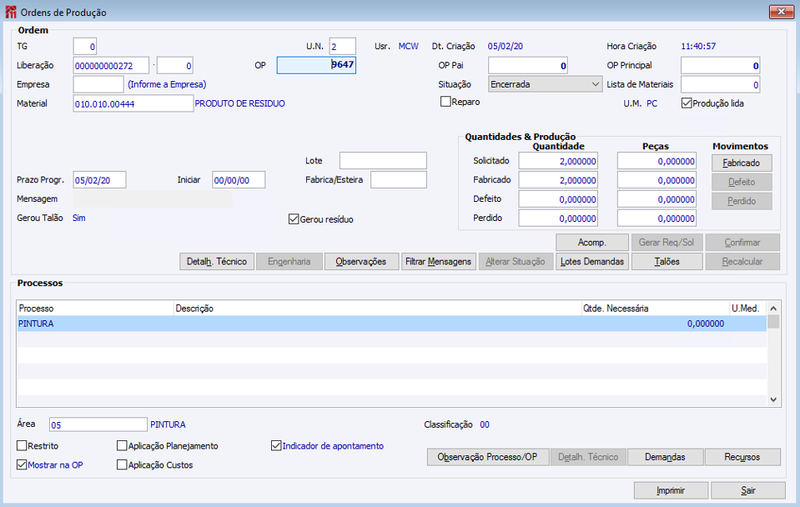Click the Descrição column header
800x507 pixels.
pos(378,308)
